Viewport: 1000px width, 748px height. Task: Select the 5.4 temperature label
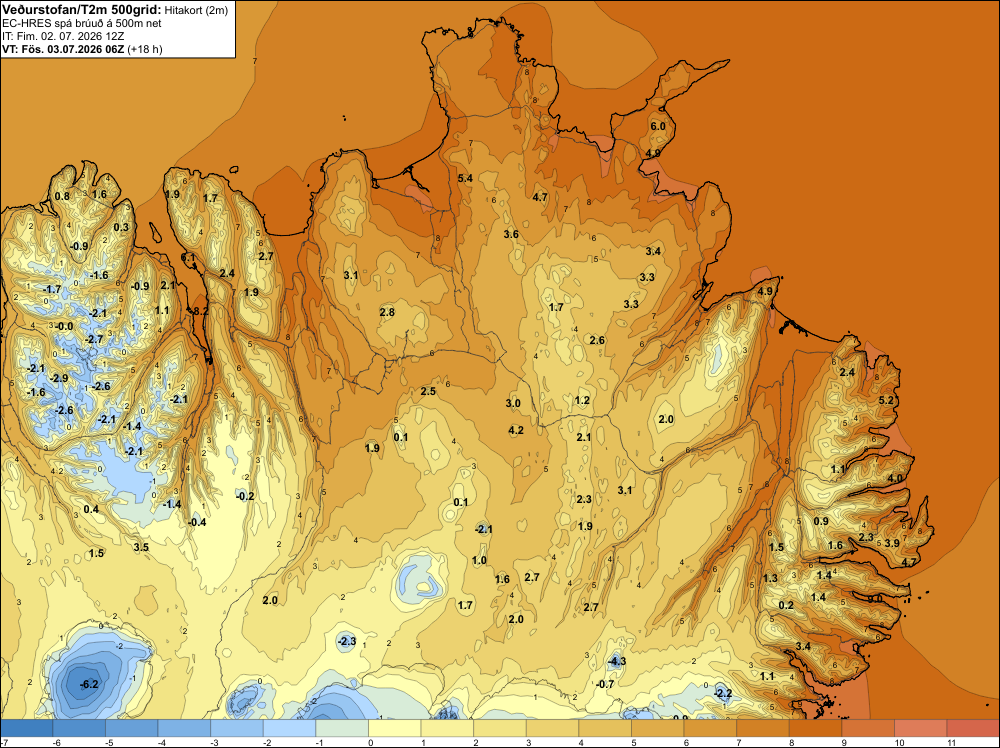click(466, 178)
